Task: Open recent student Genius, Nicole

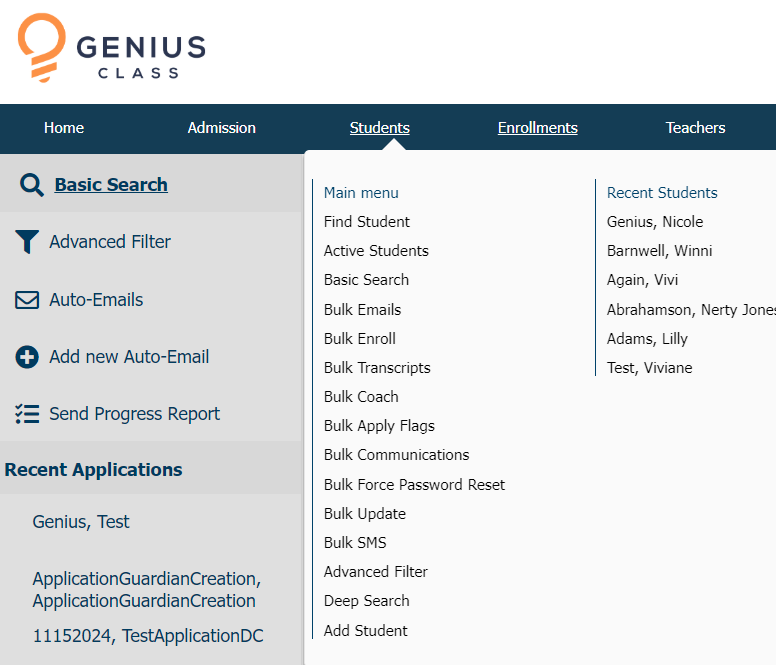Action: click(x=655, y=222)
